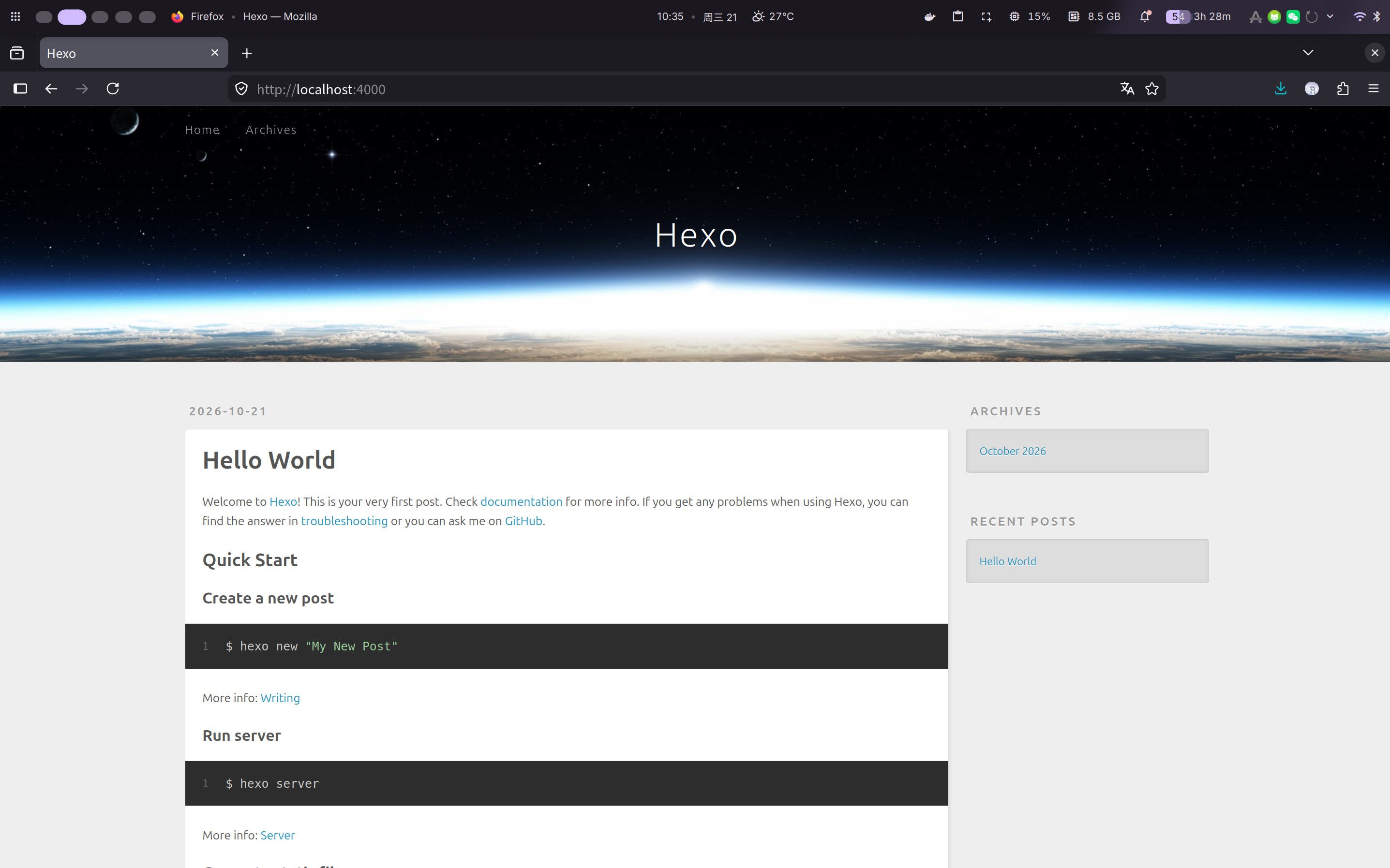This screenshot has width=1390, height=868.
Task: Close the Hexo tab
Action: 215,53
